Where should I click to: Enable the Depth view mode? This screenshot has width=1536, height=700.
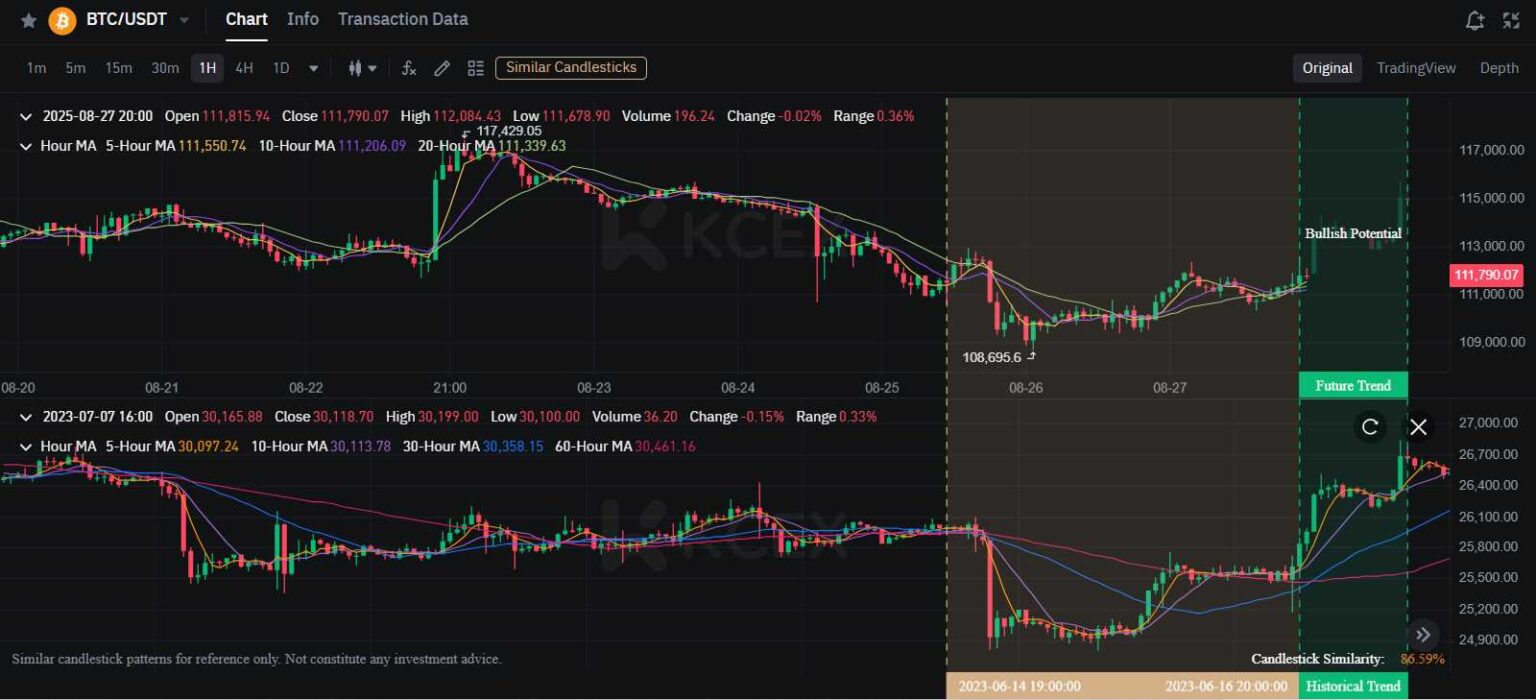click(1500, 68)
